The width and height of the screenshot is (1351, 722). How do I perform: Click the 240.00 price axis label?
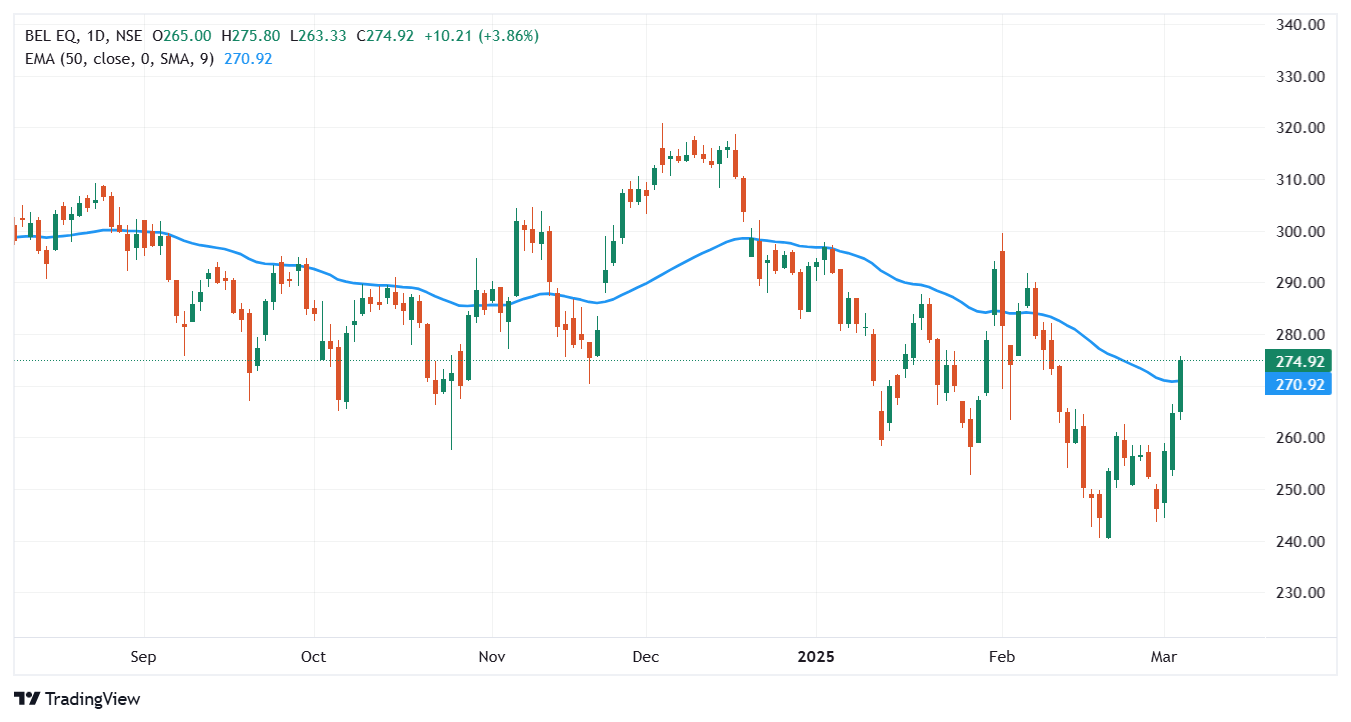1302,542
